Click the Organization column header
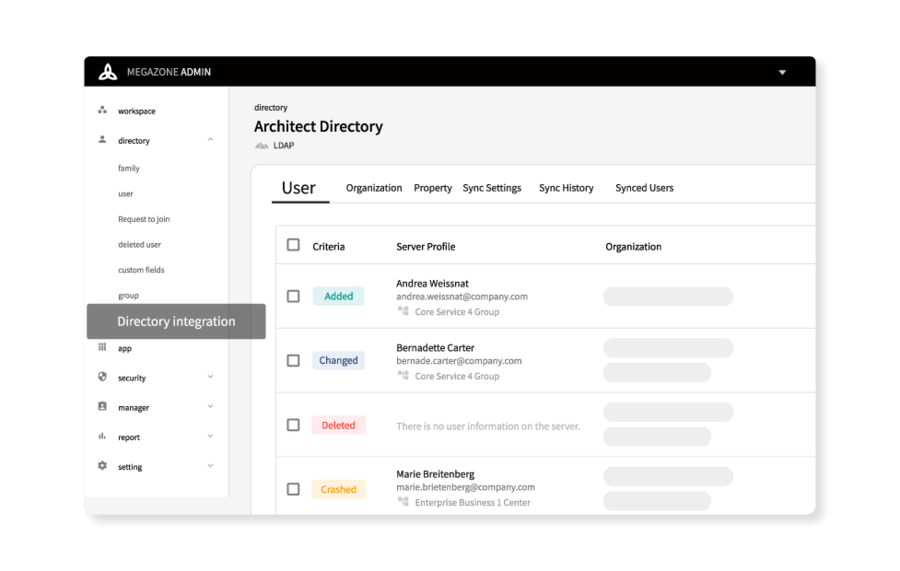 [633, 246]
